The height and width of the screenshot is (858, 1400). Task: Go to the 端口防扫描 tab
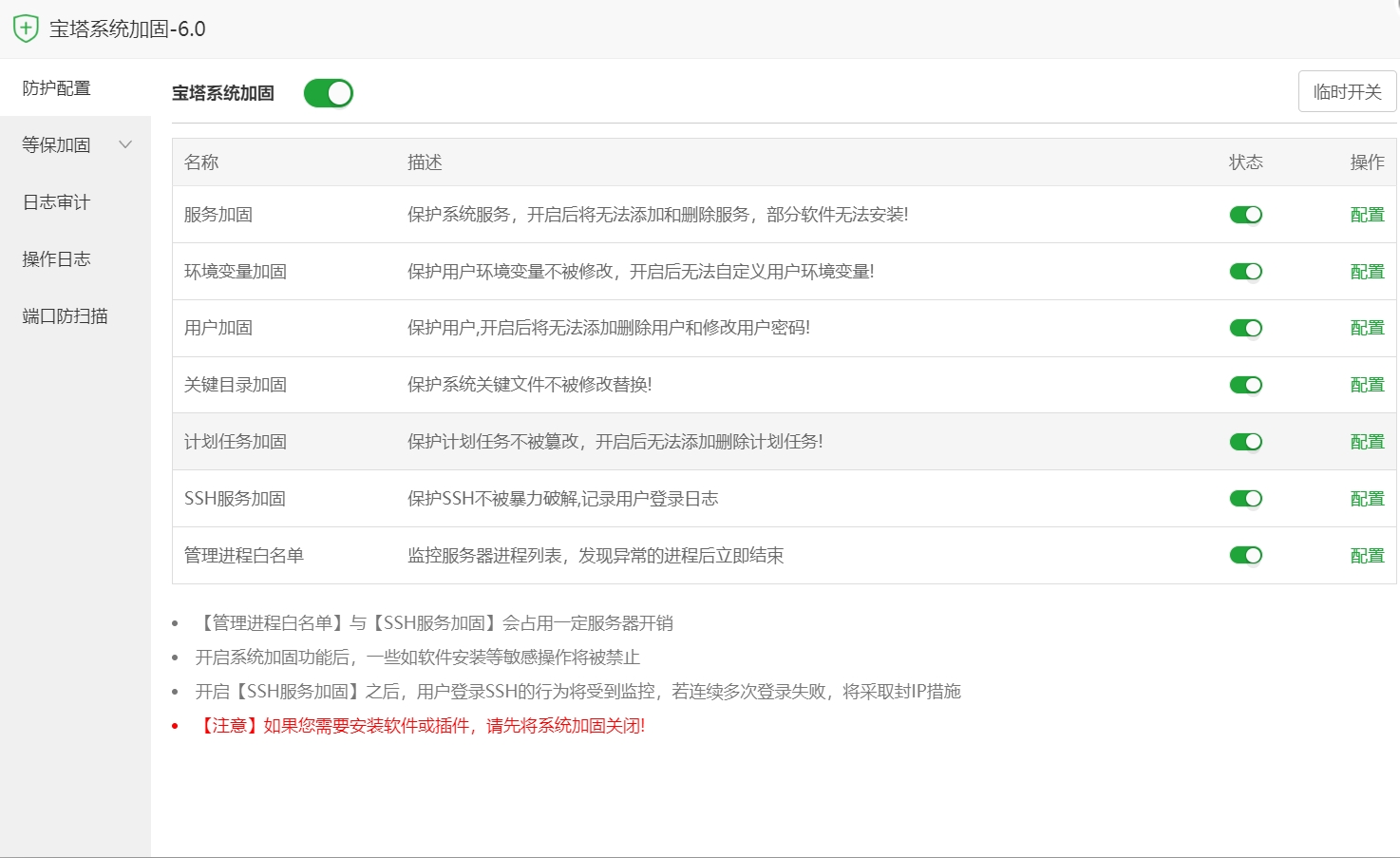coord(66,316)
